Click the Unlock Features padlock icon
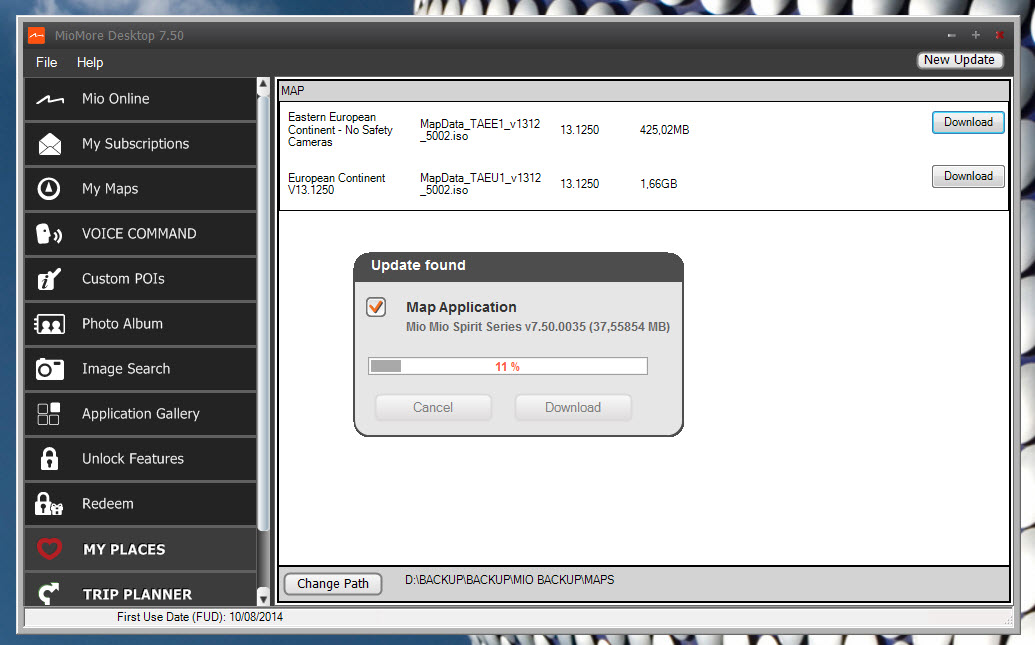 50,458
